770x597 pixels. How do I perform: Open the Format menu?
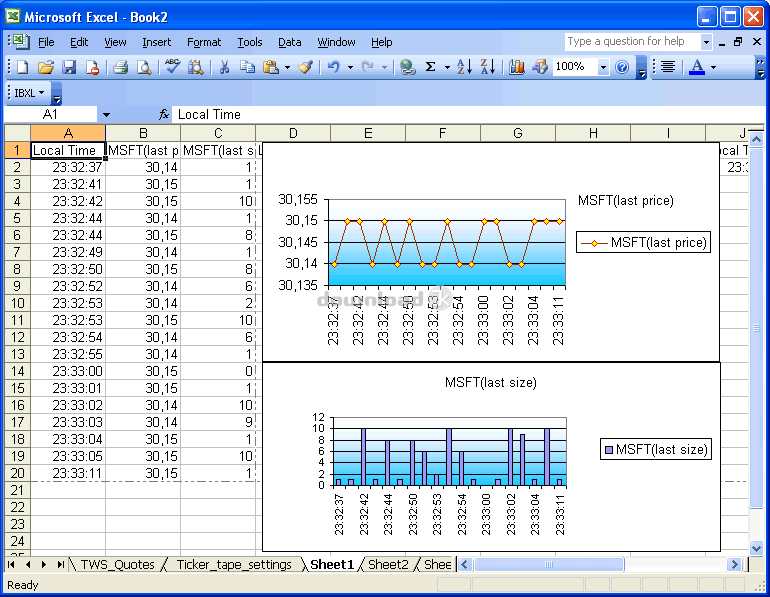coord(204,42)
